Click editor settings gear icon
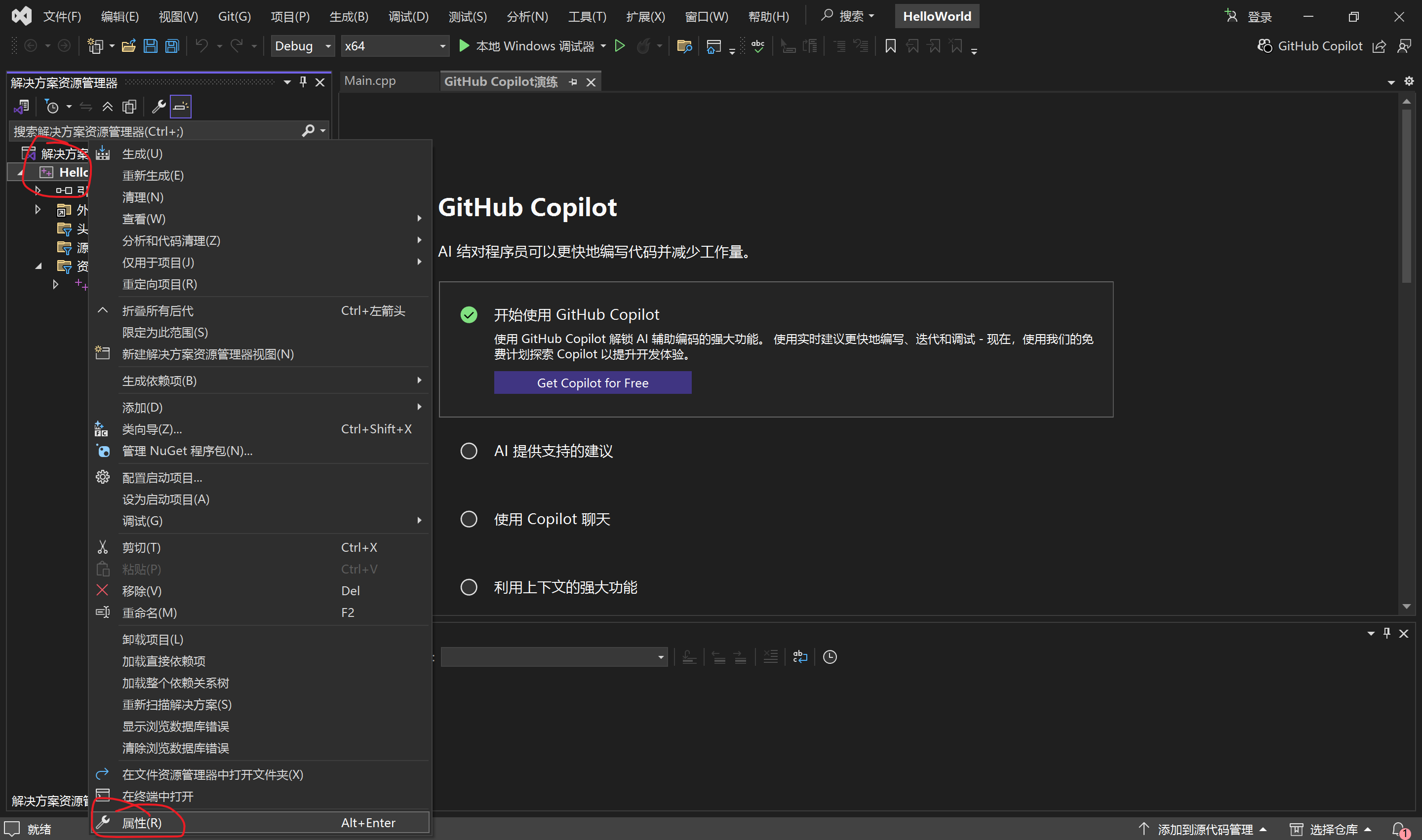The width and height of the screenshot is (1422, 840). pos(1409,81)
